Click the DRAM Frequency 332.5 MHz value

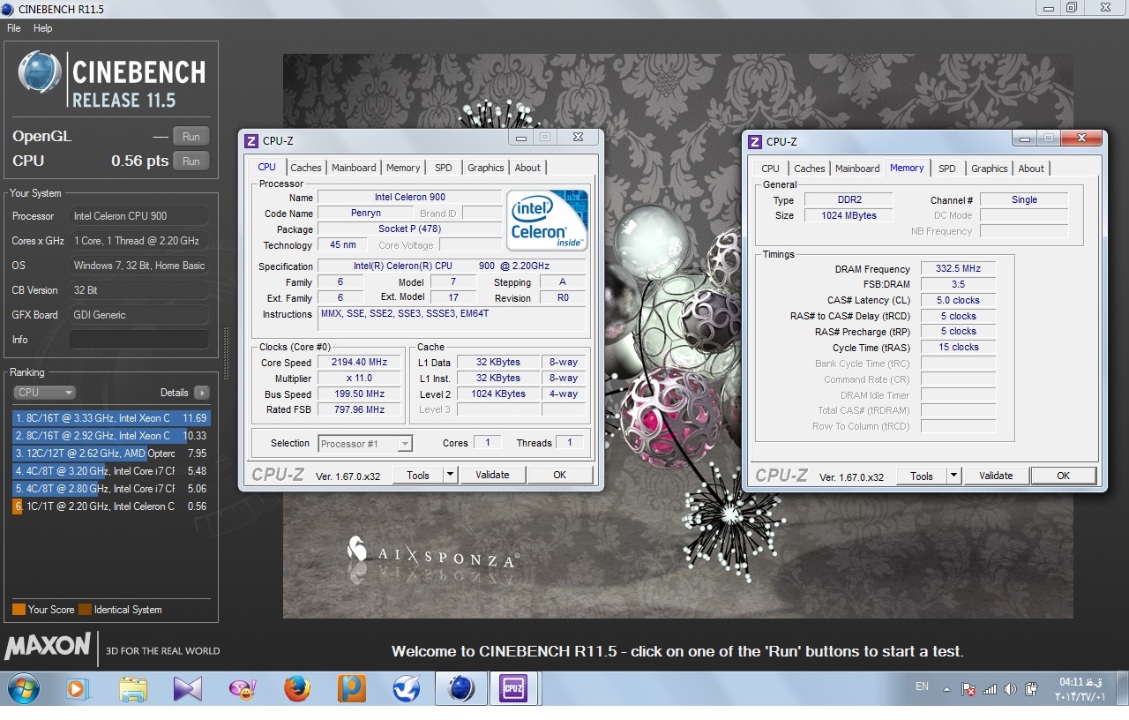(x=958, y=269)
